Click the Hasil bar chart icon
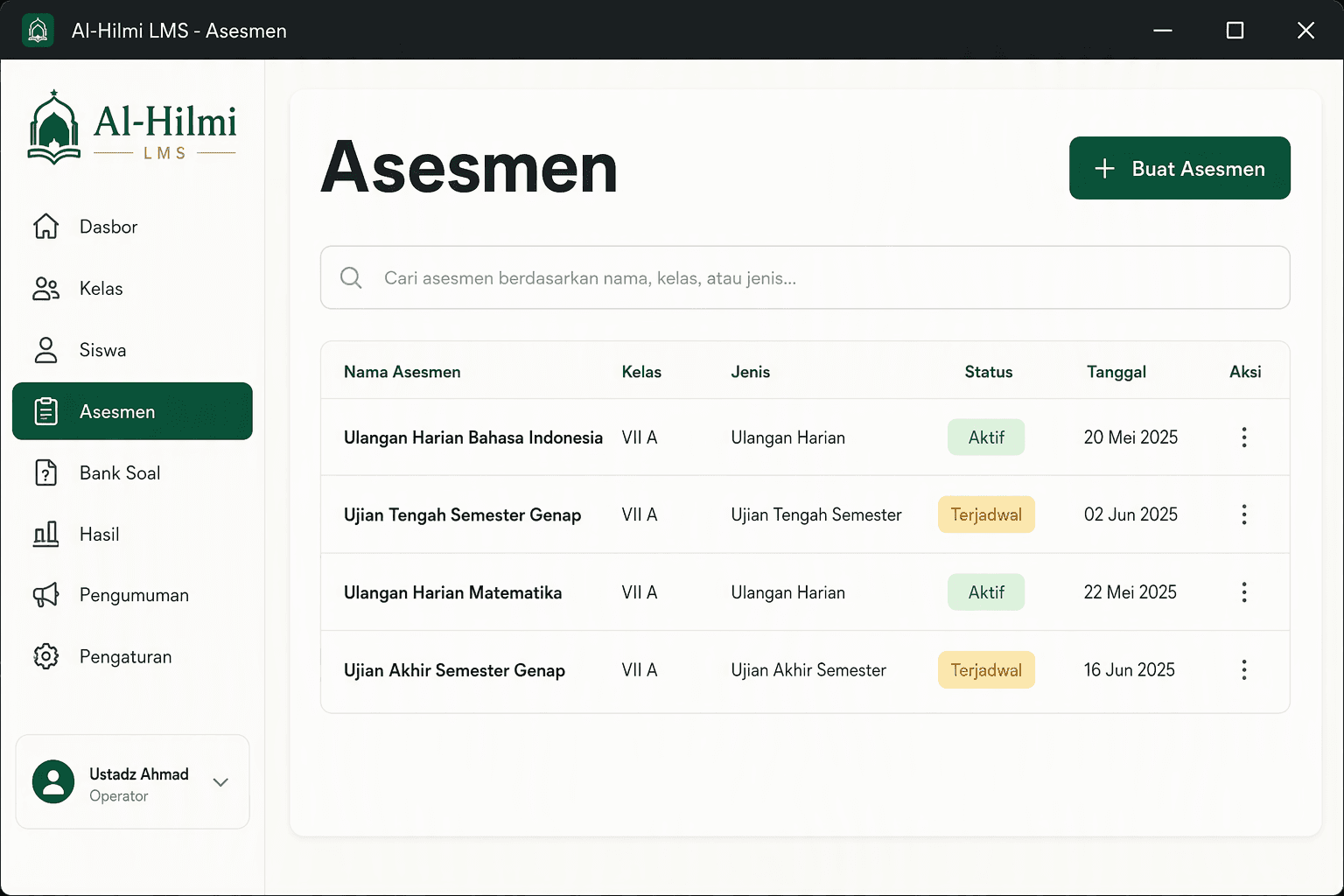 pyautogui.click(x=45, y=534)
